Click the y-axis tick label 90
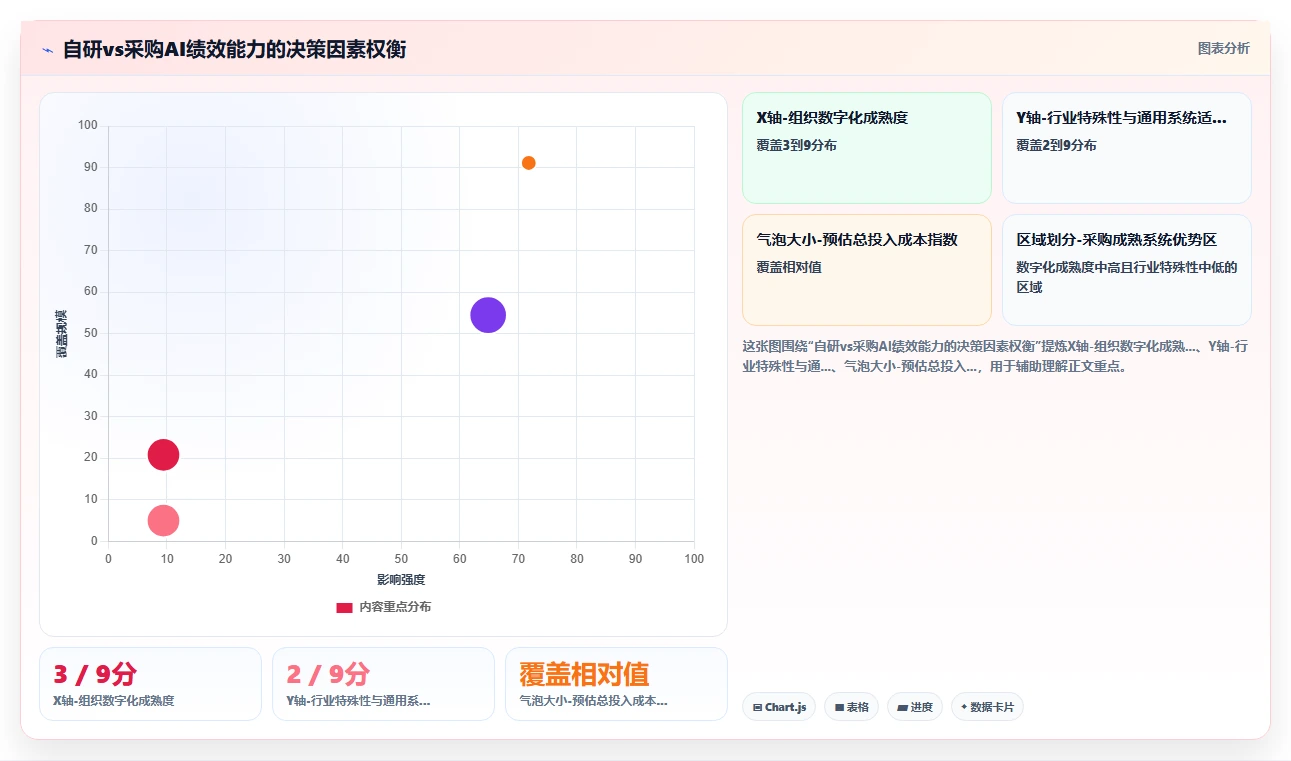Viewport: 1291px width, 761px height. coord(91,167)
